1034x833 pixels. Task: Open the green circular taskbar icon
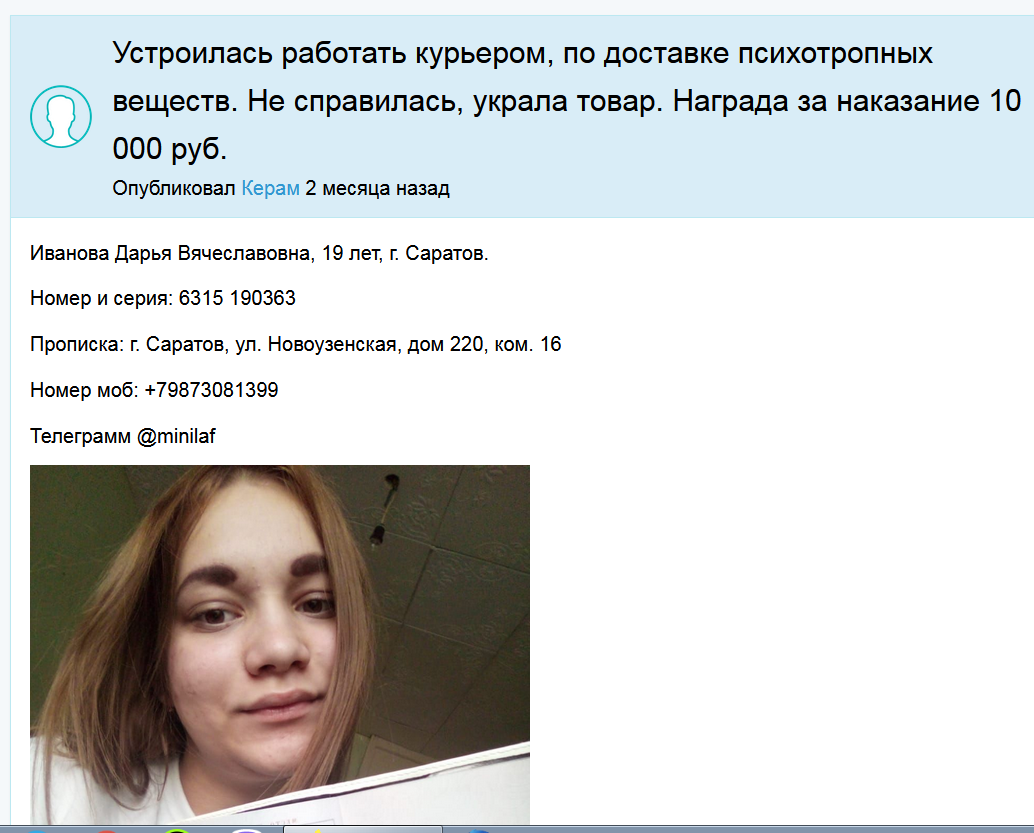[177, 830]
